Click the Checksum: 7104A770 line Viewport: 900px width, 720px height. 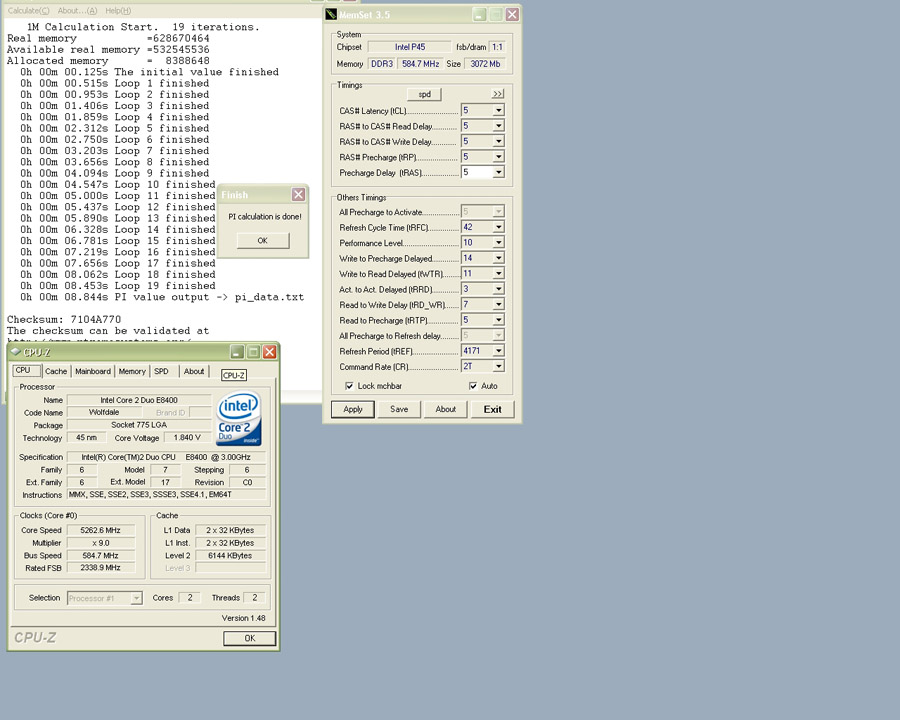click(64, 319)
